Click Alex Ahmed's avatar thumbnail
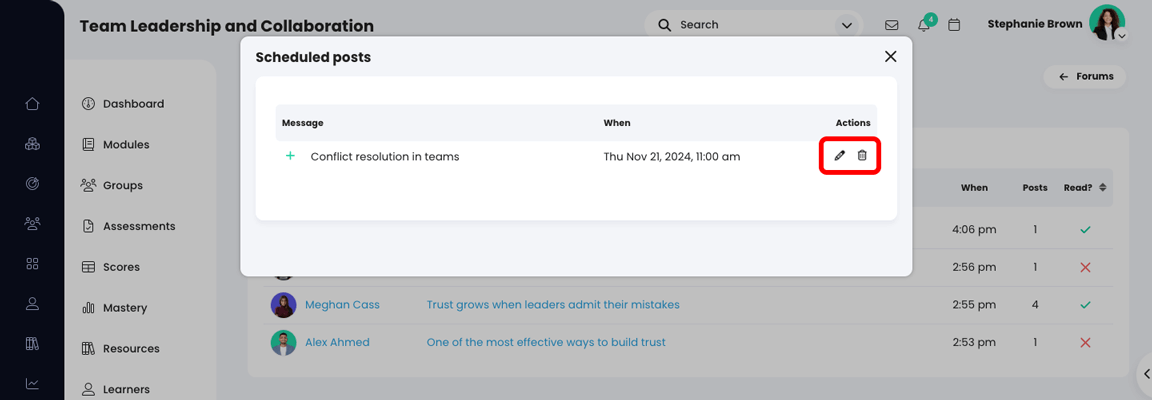The height and width of the screenshot is (400, 1152). [284, 342]
